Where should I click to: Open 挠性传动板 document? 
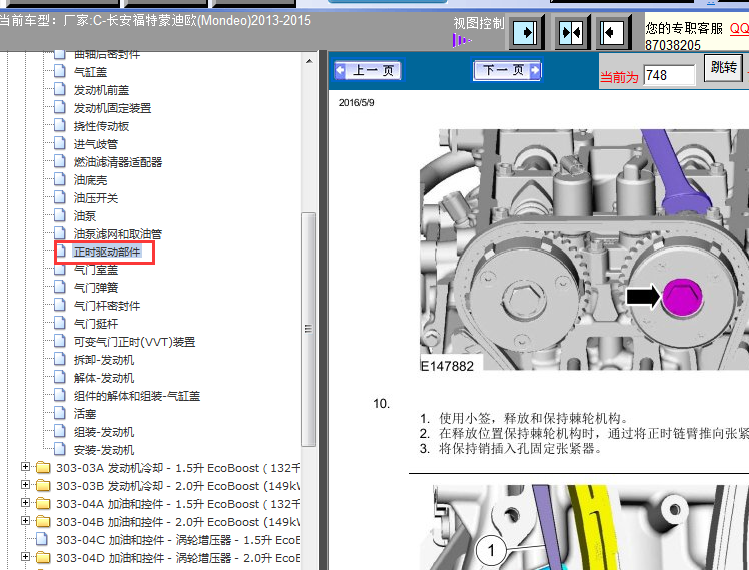(101, 126)
